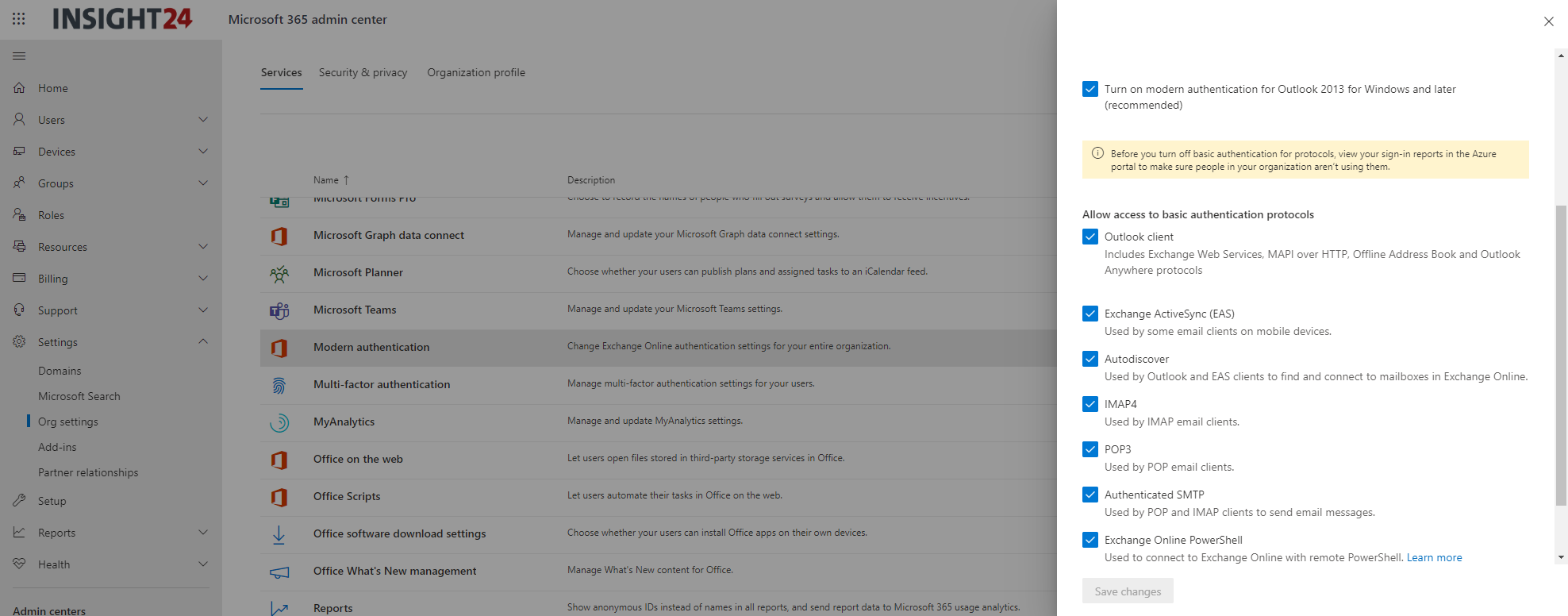Viewport: 1568px width, 616px height.
Task: Open Add-ins under Settings
Action: 57,447
